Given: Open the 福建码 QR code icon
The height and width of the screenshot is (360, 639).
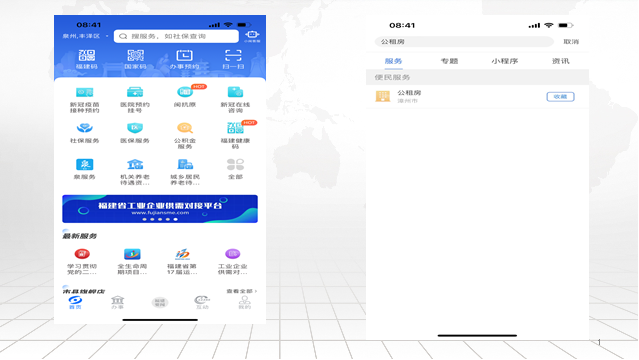Looking at the screenshot, I should [86, 55].
